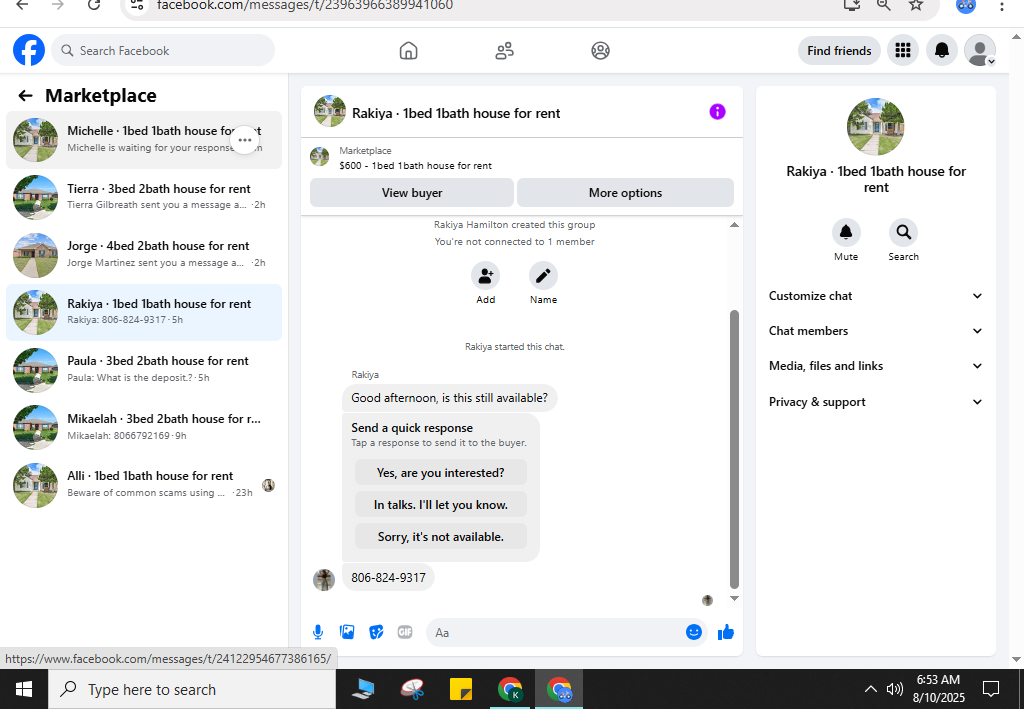Click the browser address bar URL
Screen dimensions: 1024x709
click(305, 6)
